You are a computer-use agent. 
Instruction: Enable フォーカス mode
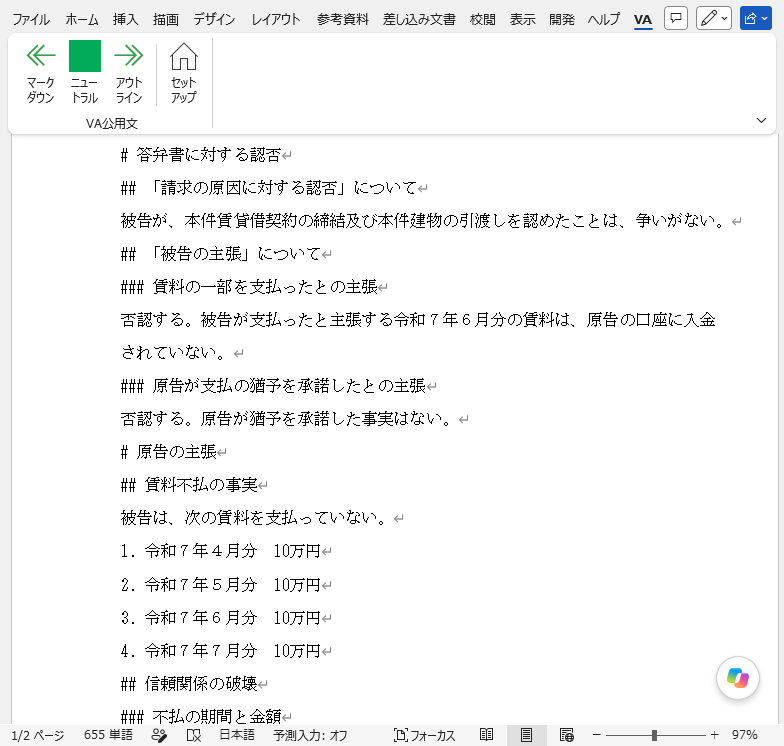pos(424,735)
